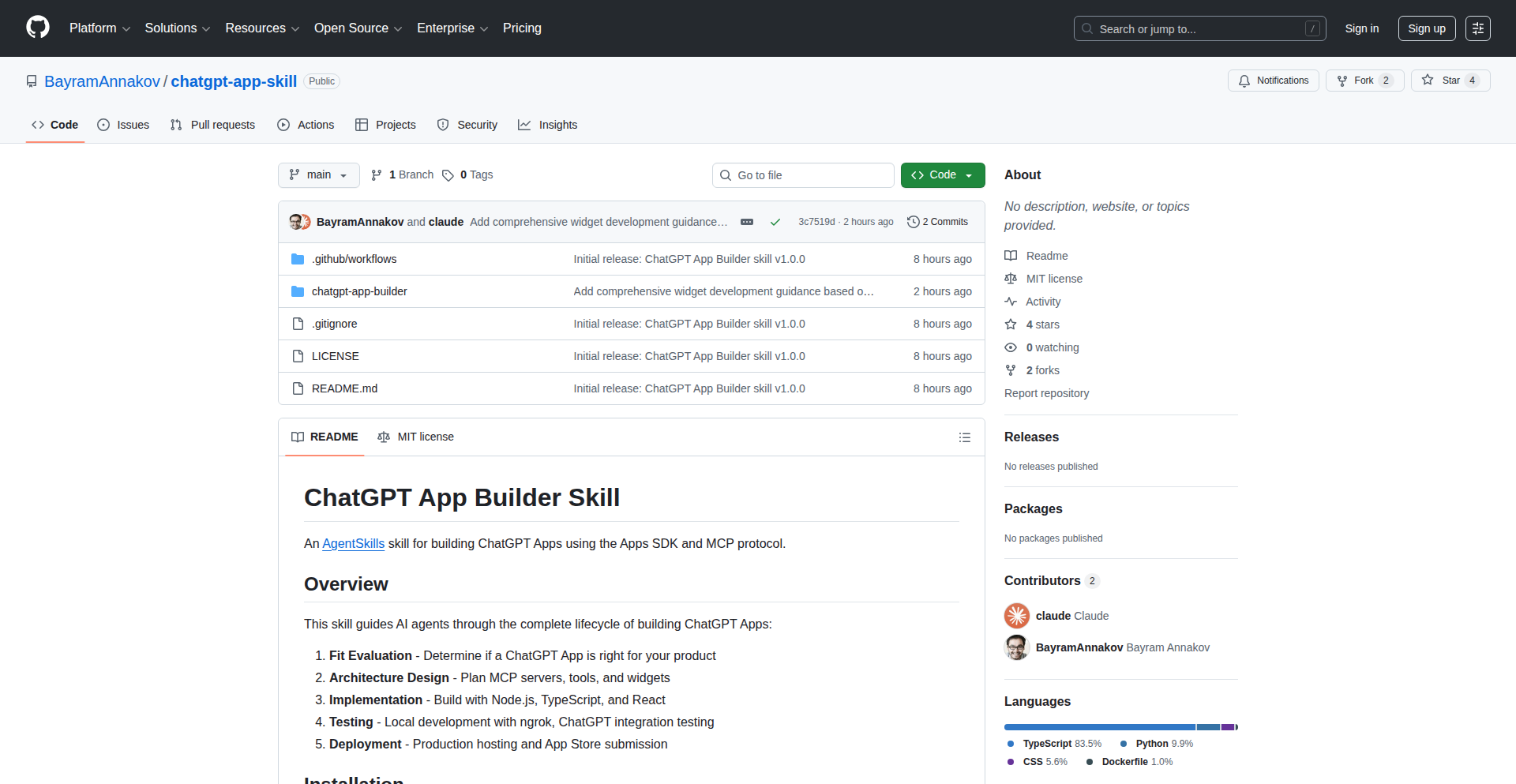Switch to the Issues tab
This screenshot has width=1516, height=784.
[x=123, y=125]
